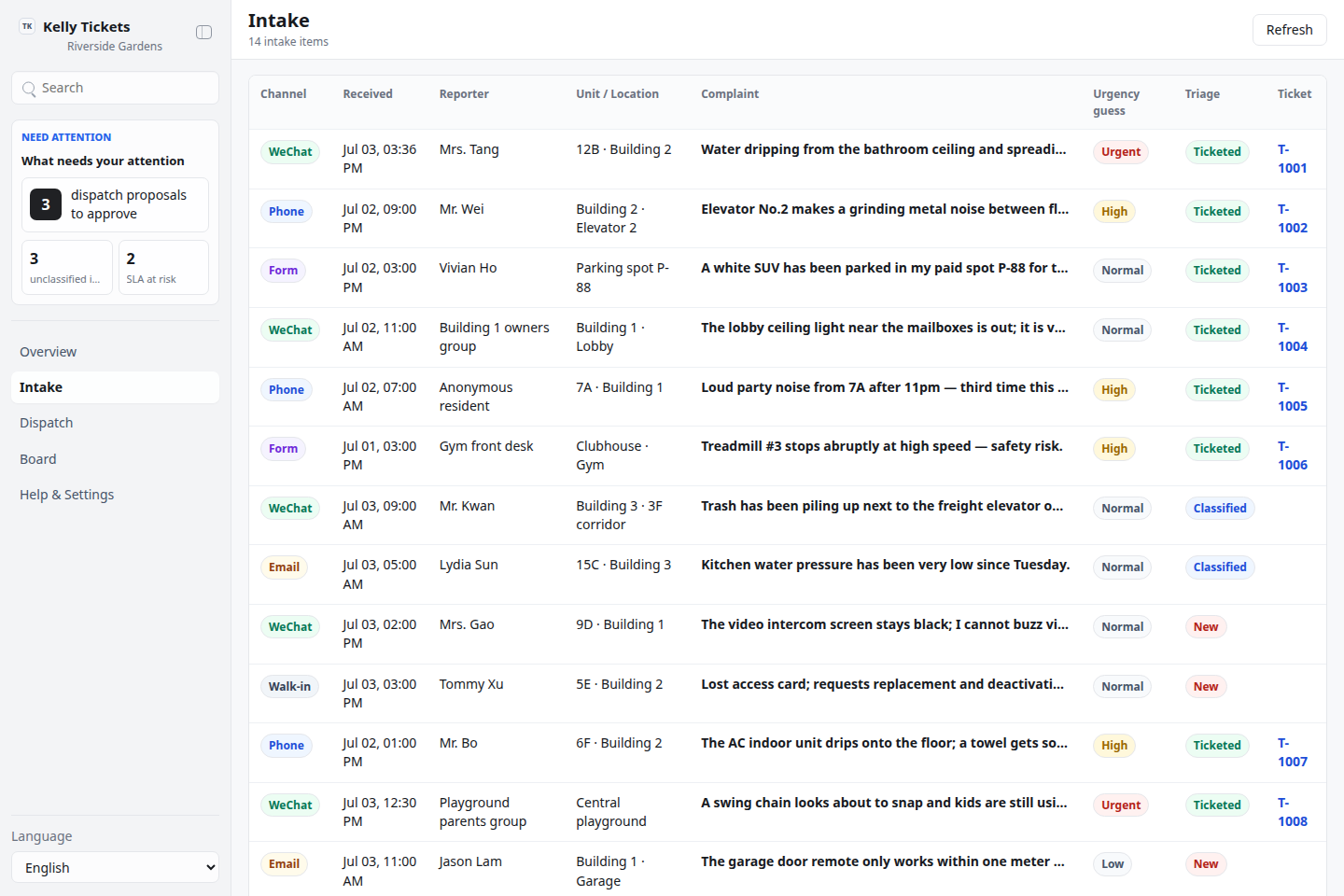Open the video intercom screen complaint
The height and width of the screenshot is (896, 1344).
(x=885, y=624)
